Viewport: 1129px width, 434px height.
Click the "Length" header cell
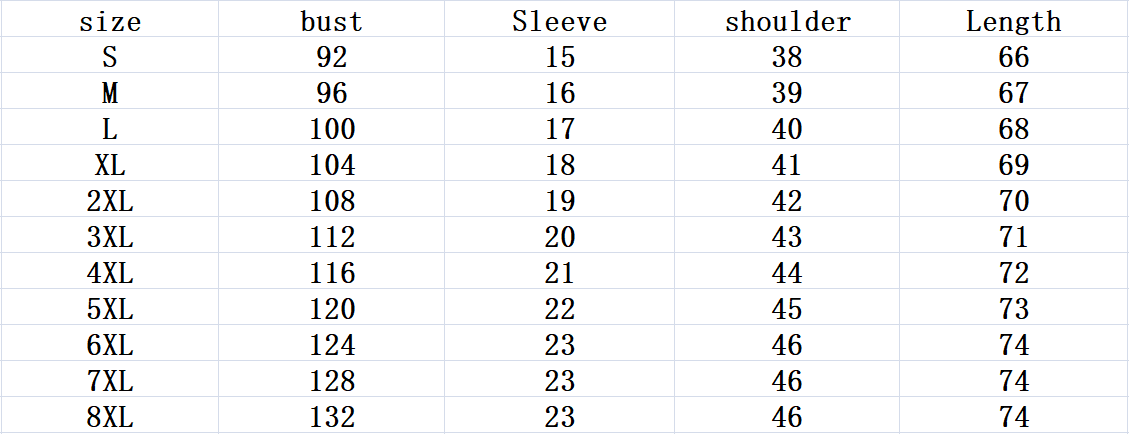[x=1013, y=21]
